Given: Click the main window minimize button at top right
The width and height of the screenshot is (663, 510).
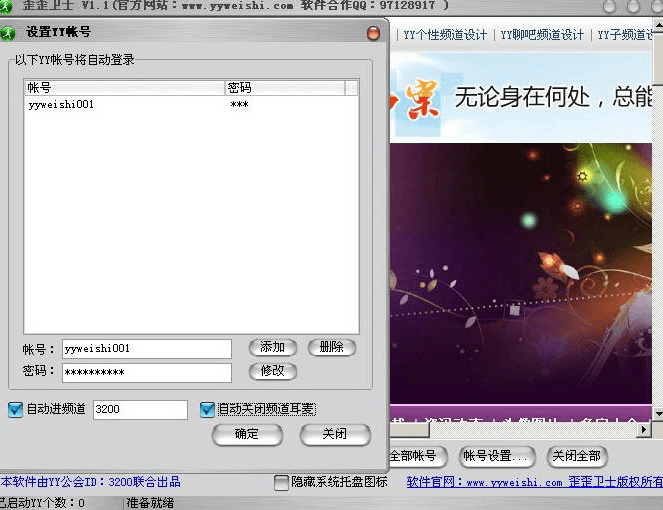Looking at the screenshot, I should click(609, 6).
